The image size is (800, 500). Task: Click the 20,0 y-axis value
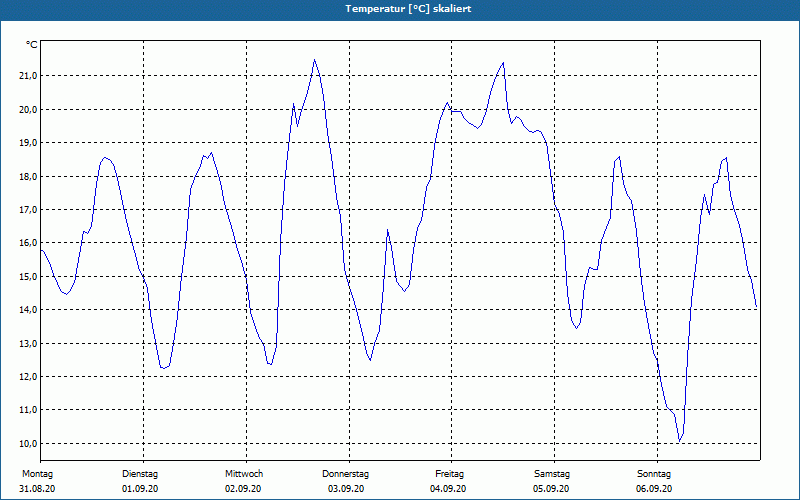(28, 110)
